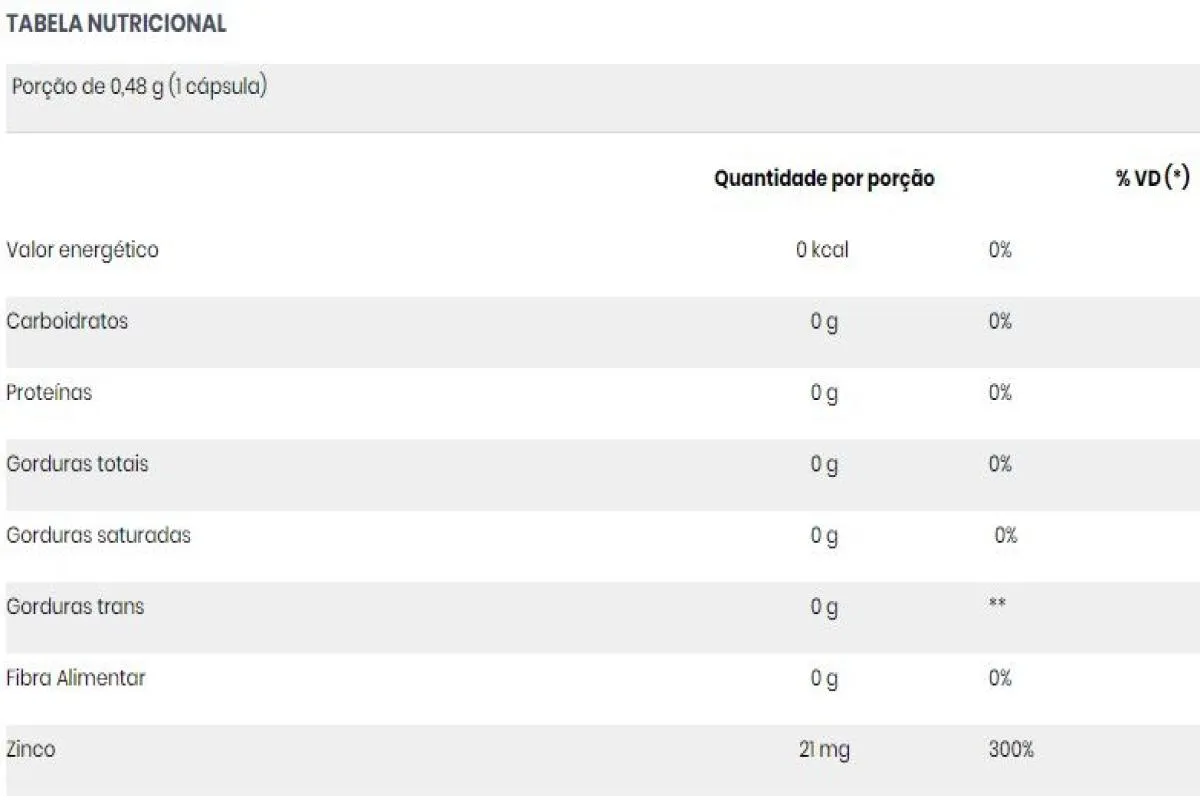Select the 0% value for Gorduras saturadas
The width and height of the screenshot is (1200, 800).
tap(1006, 535)
